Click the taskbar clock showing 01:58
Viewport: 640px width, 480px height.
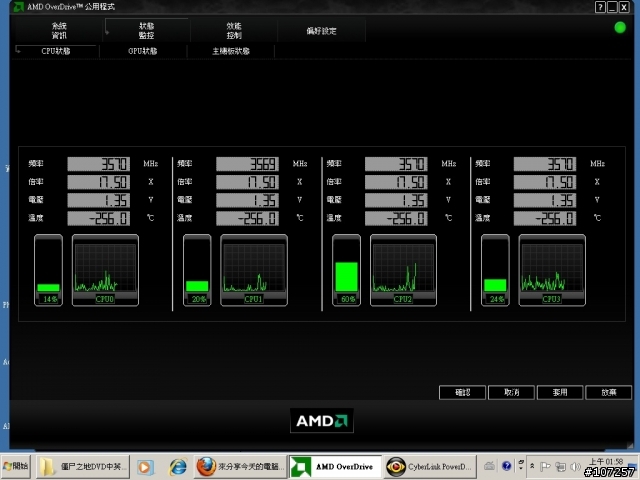pos(606,462)
